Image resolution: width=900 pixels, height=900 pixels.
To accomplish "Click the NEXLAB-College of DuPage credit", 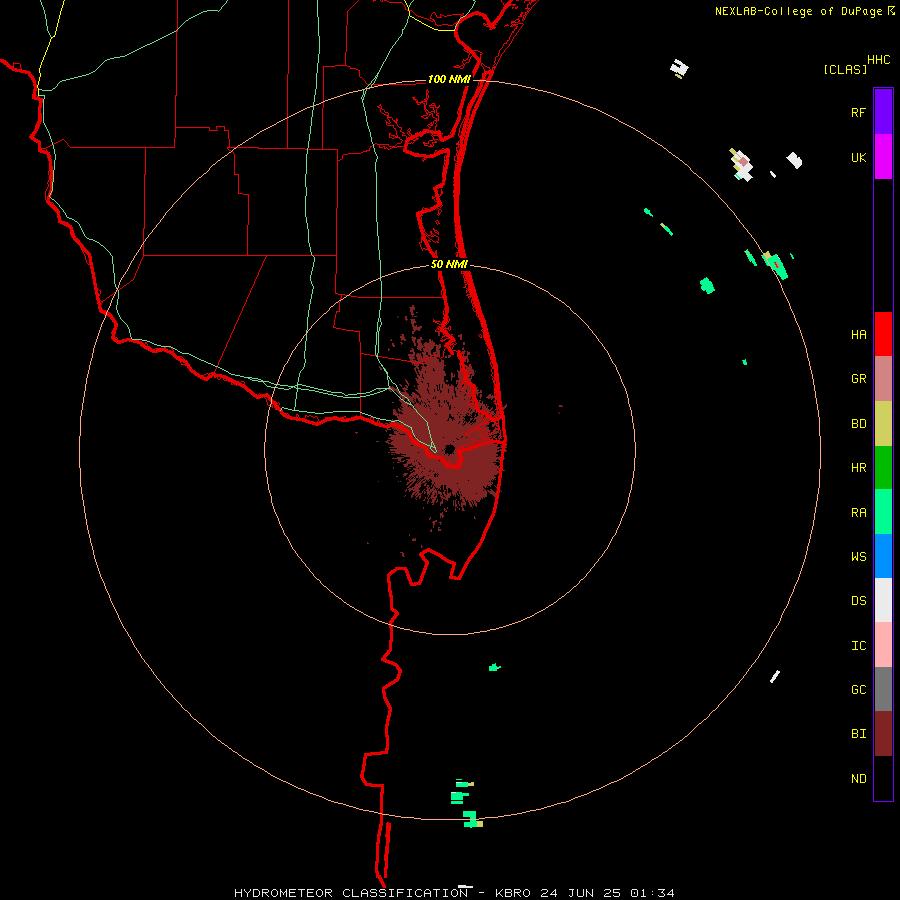I will coord(798,11).
